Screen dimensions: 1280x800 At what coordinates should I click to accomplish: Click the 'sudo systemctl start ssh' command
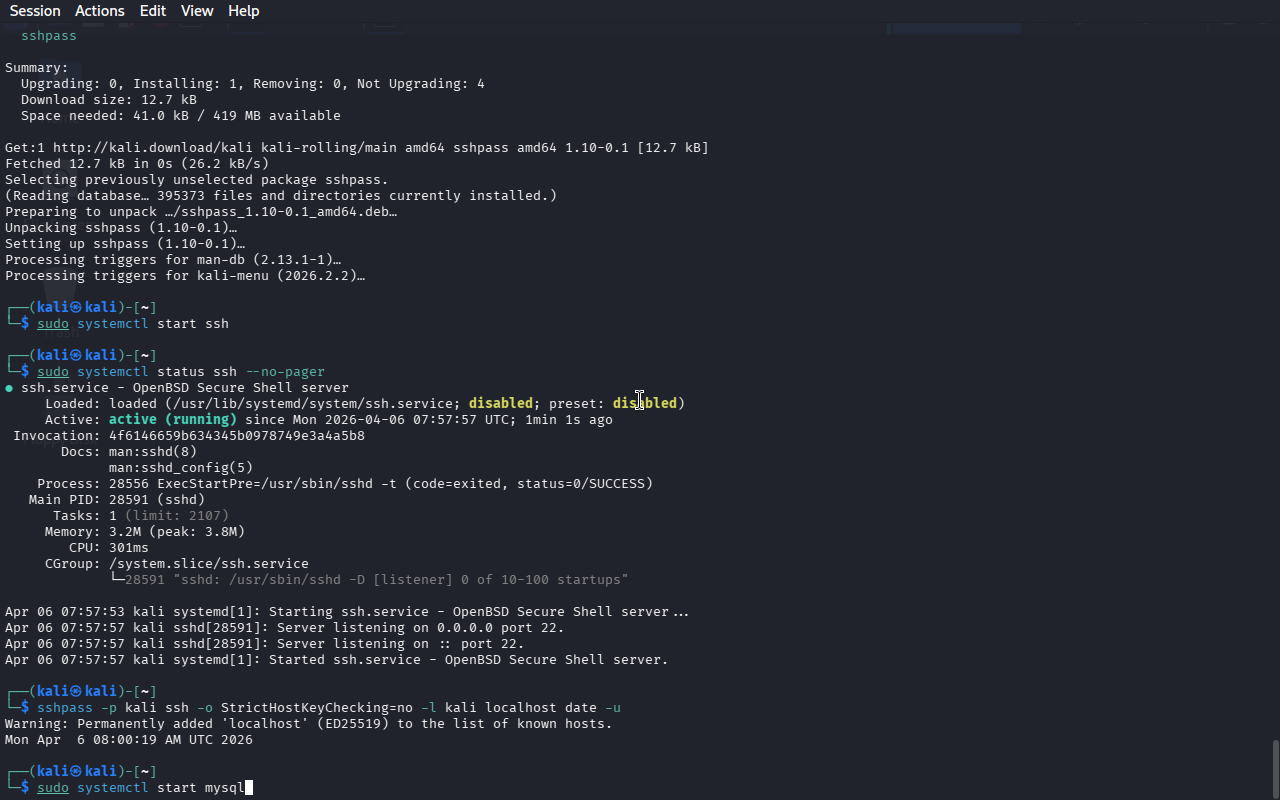pos(133,324)
